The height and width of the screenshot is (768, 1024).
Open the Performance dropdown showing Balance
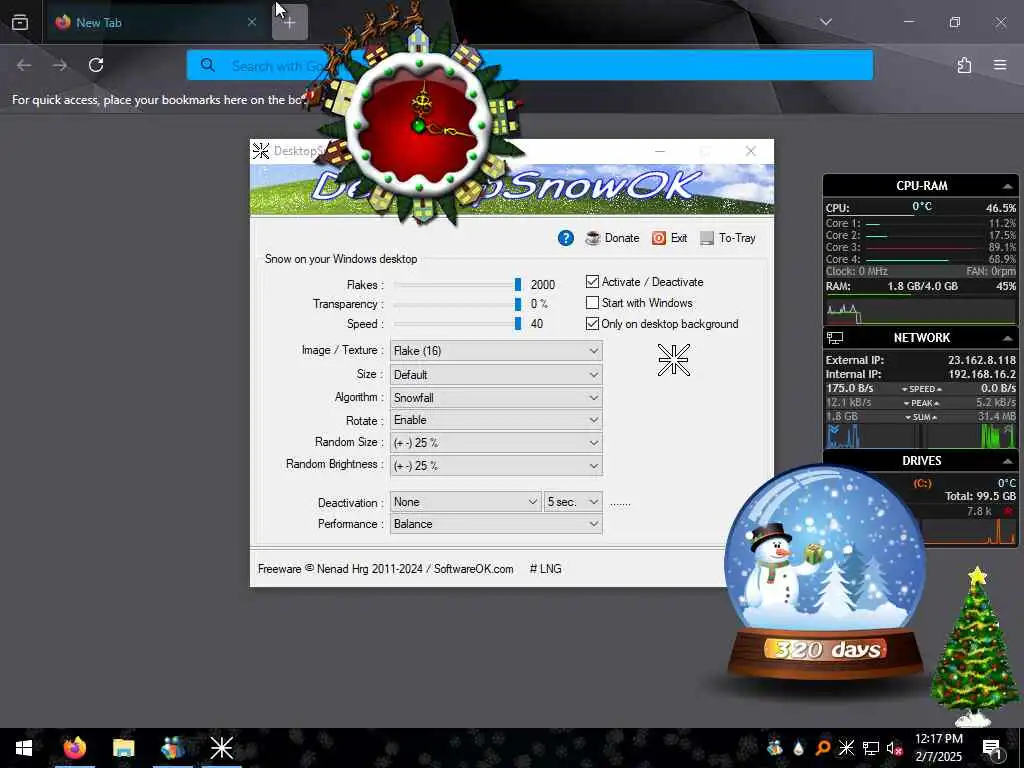pyautogui.click(x=496, y=524)
